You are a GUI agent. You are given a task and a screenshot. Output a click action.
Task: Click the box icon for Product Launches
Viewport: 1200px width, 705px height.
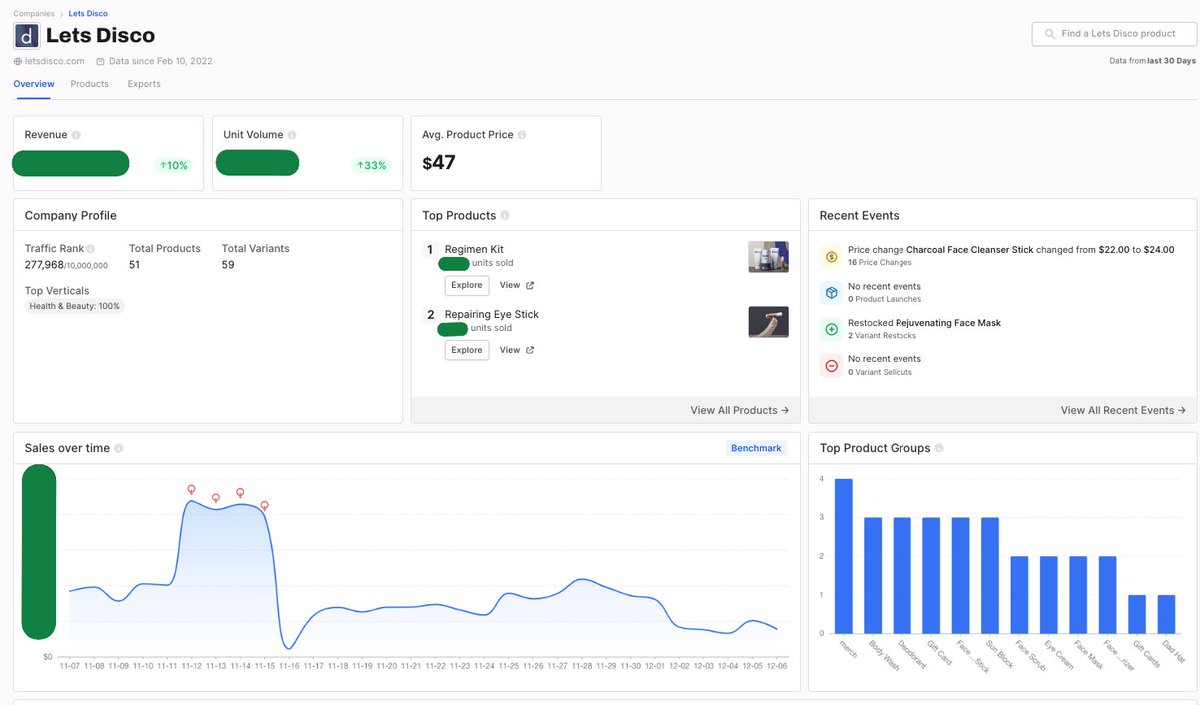point(832,292)
